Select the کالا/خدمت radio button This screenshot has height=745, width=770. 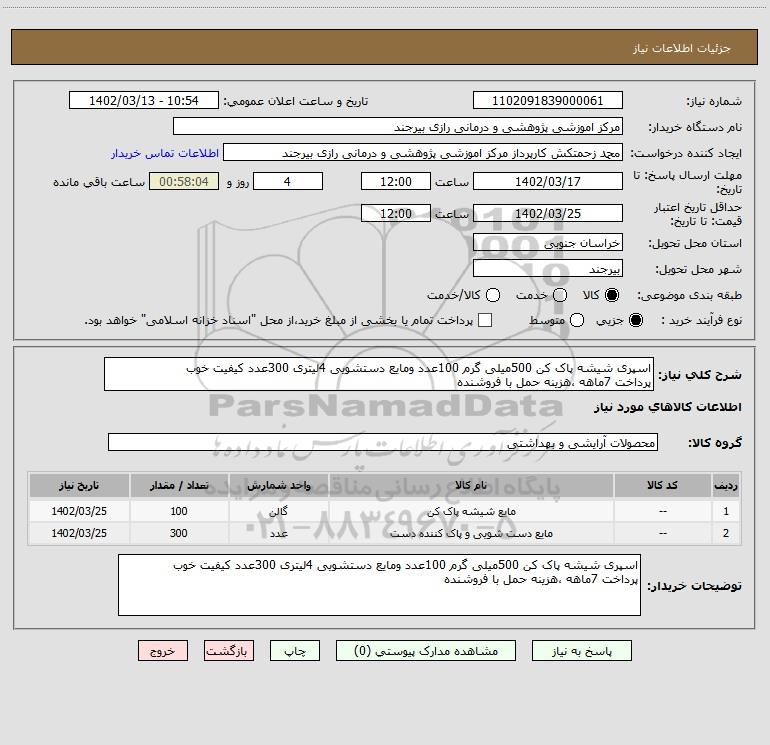point(493,295)
